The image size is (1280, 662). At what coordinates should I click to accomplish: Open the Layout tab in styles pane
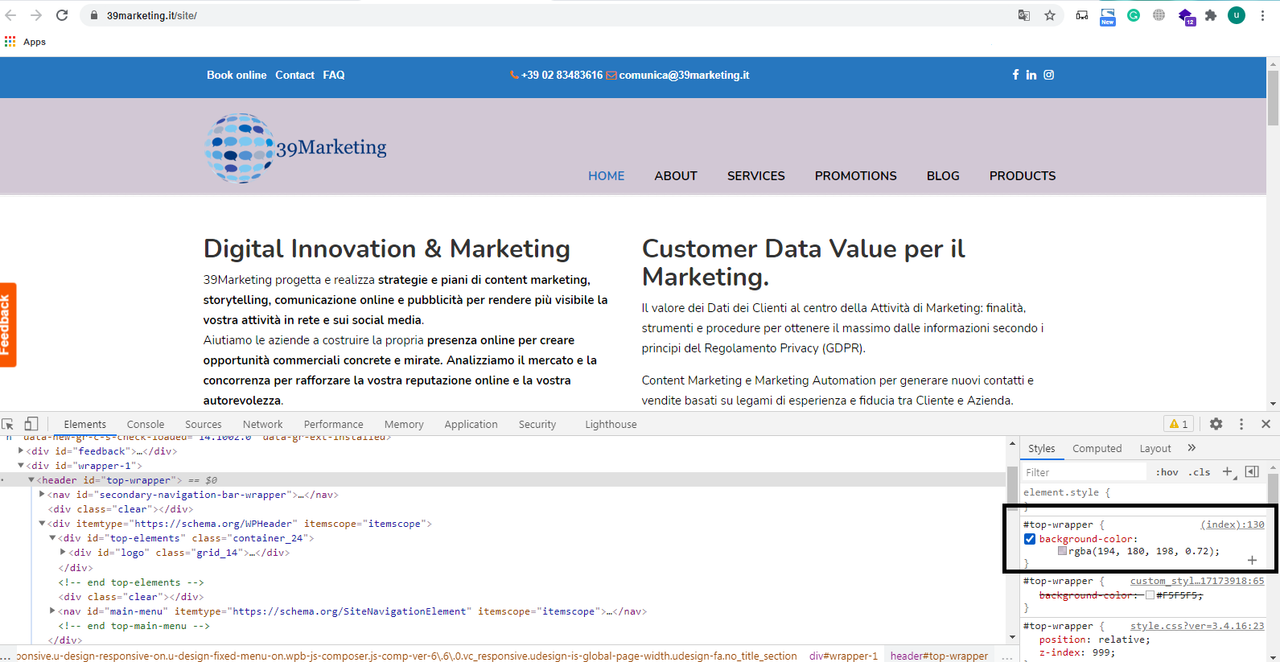pyautogui.click(x=1155, y=448)
